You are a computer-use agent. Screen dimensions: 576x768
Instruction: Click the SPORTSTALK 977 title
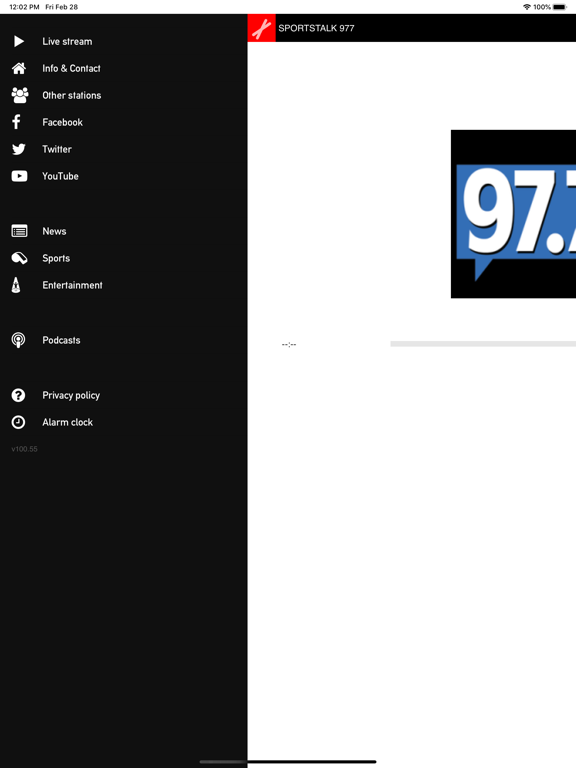(x=316, y=28)
